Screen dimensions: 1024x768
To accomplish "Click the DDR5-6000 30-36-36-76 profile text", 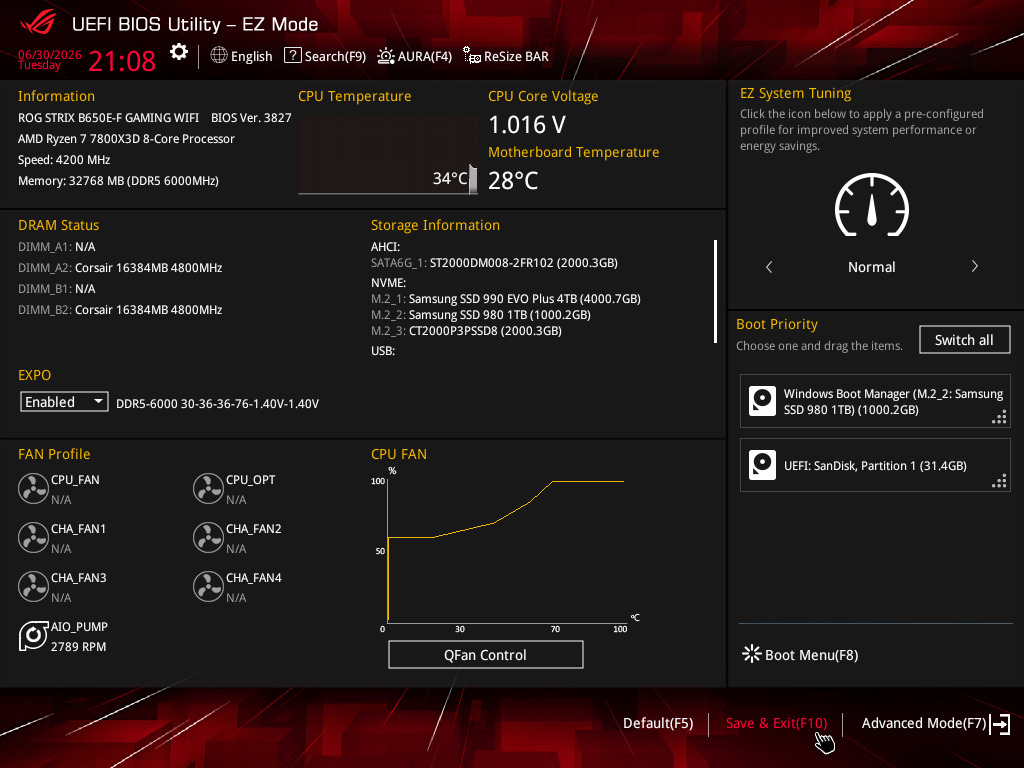I will point(217,404).
